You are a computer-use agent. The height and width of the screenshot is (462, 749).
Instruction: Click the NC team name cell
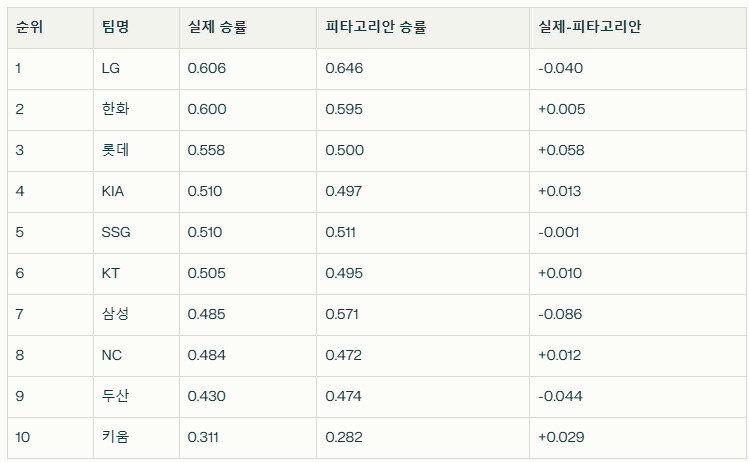tap(136, 356)
